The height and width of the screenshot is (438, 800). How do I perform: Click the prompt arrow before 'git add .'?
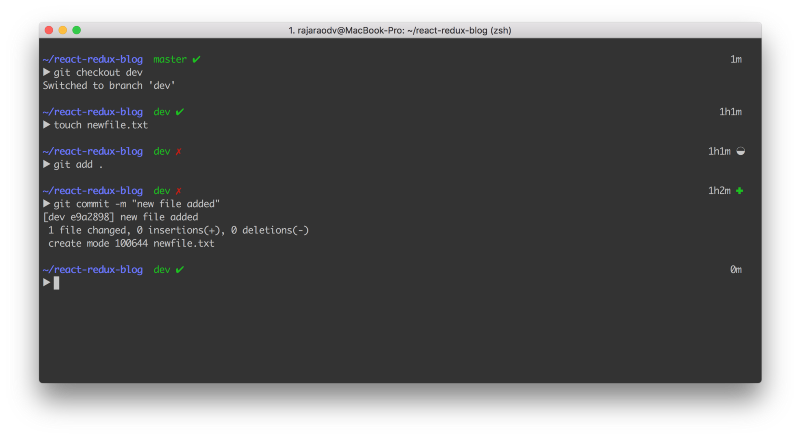click(46, 164)
